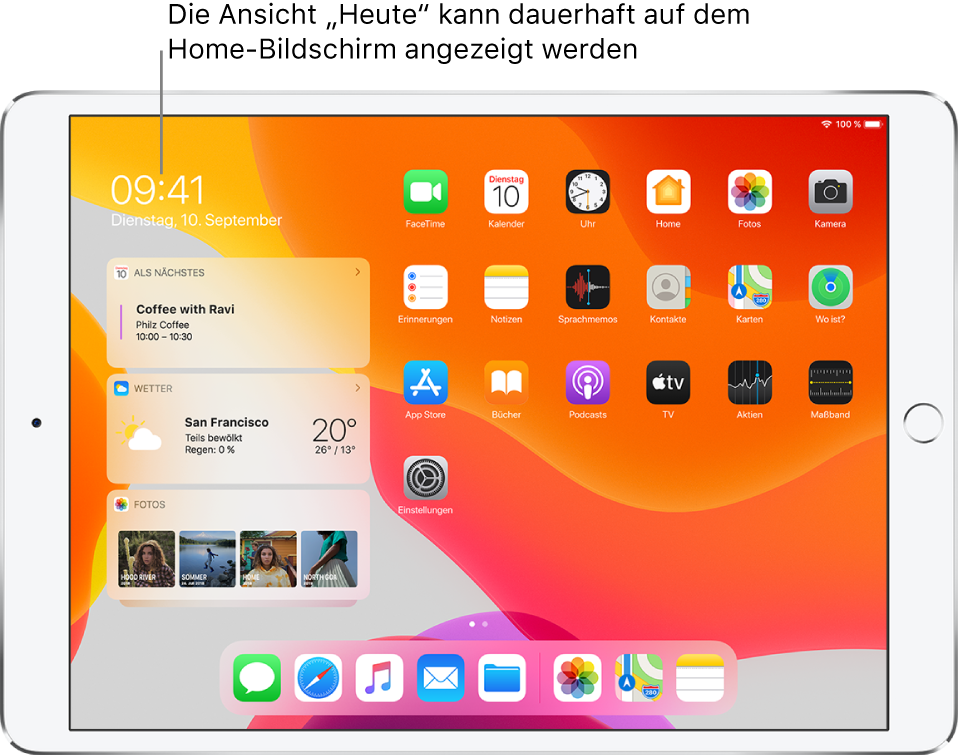Launch the Aktien app

point(749,381)
